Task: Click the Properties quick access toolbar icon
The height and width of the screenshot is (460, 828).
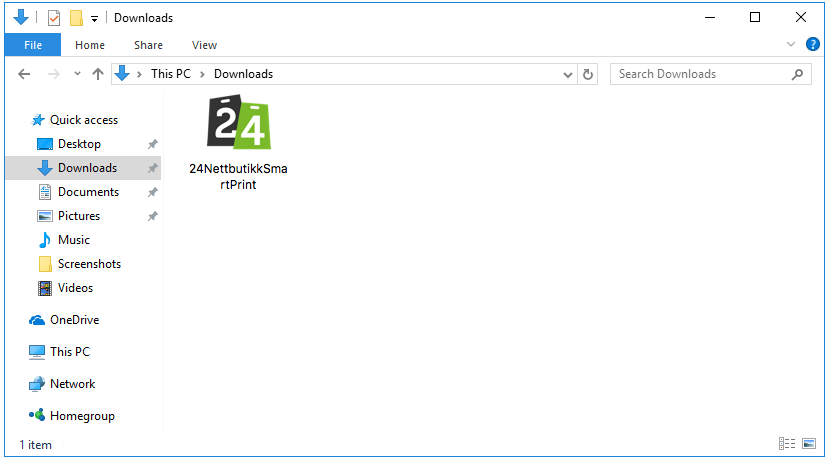Action: (54, 18)
